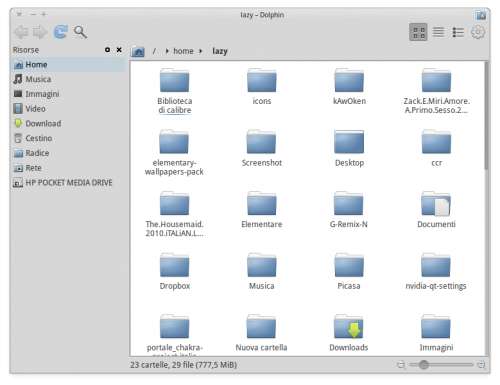Select The.Housemaid.2010 folder
Screen dimensions: 500x385
pyautogui.click(x=174, y=214)
